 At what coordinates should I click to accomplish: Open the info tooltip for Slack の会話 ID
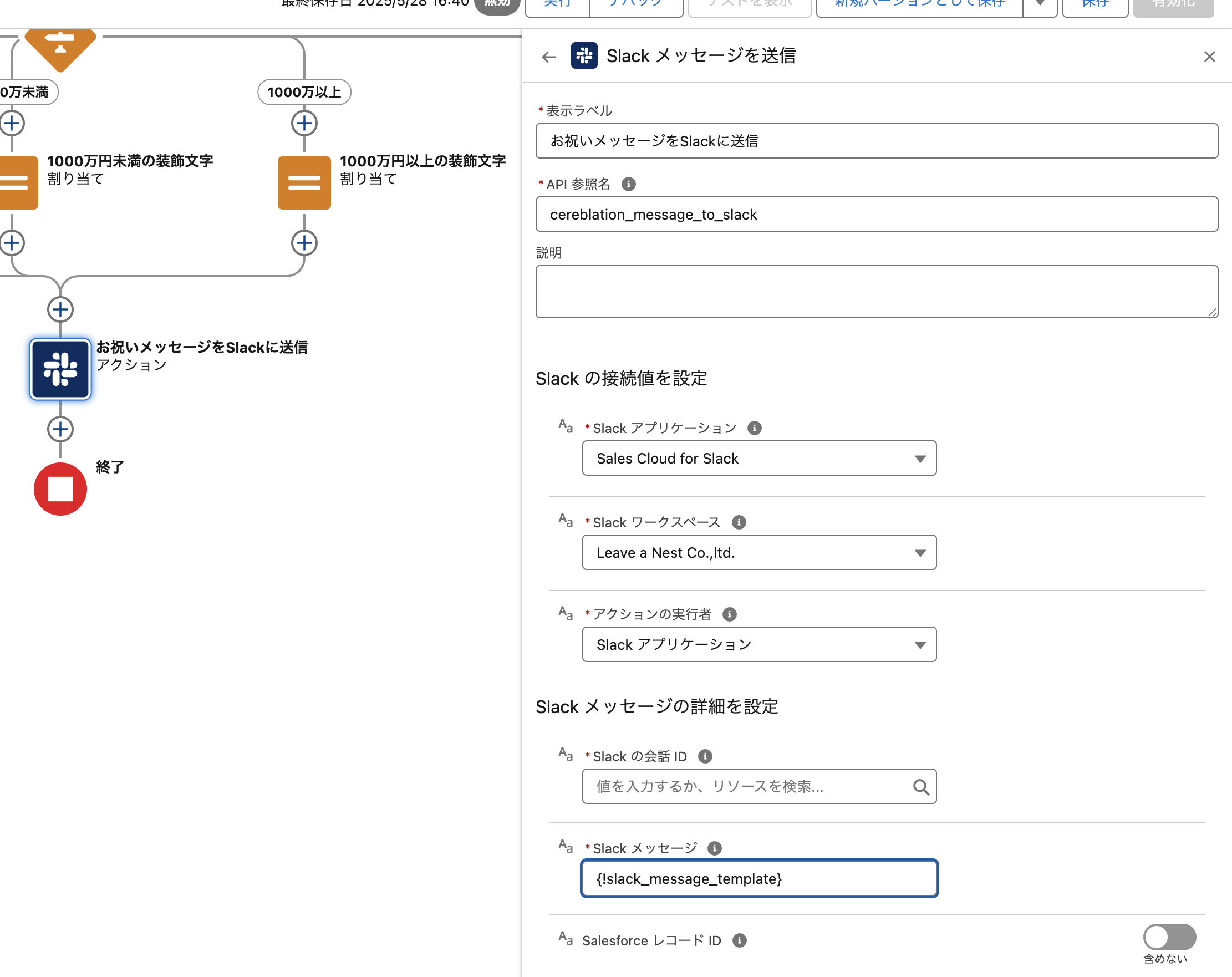pyautogui.click(x=705, y=756)
